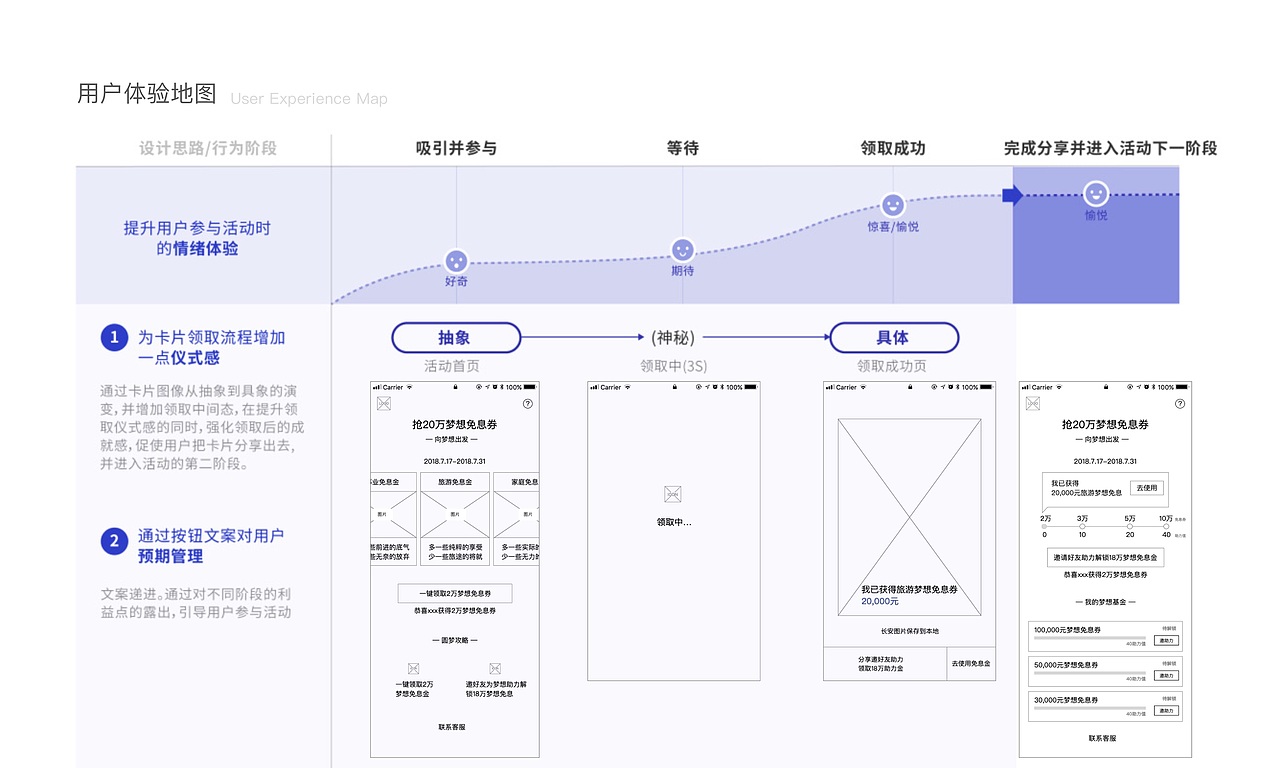Click the help question mark on 活动首页 wireframe
The width and height of the screenshot is (1280, 768).
pos(529,402)
